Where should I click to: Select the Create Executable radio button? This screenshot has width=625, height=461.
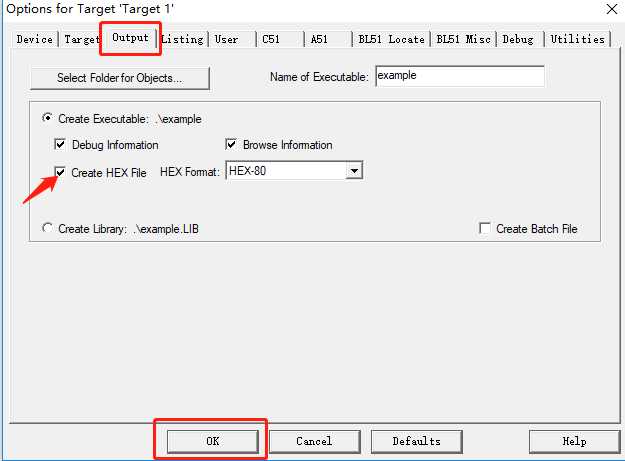47,118
